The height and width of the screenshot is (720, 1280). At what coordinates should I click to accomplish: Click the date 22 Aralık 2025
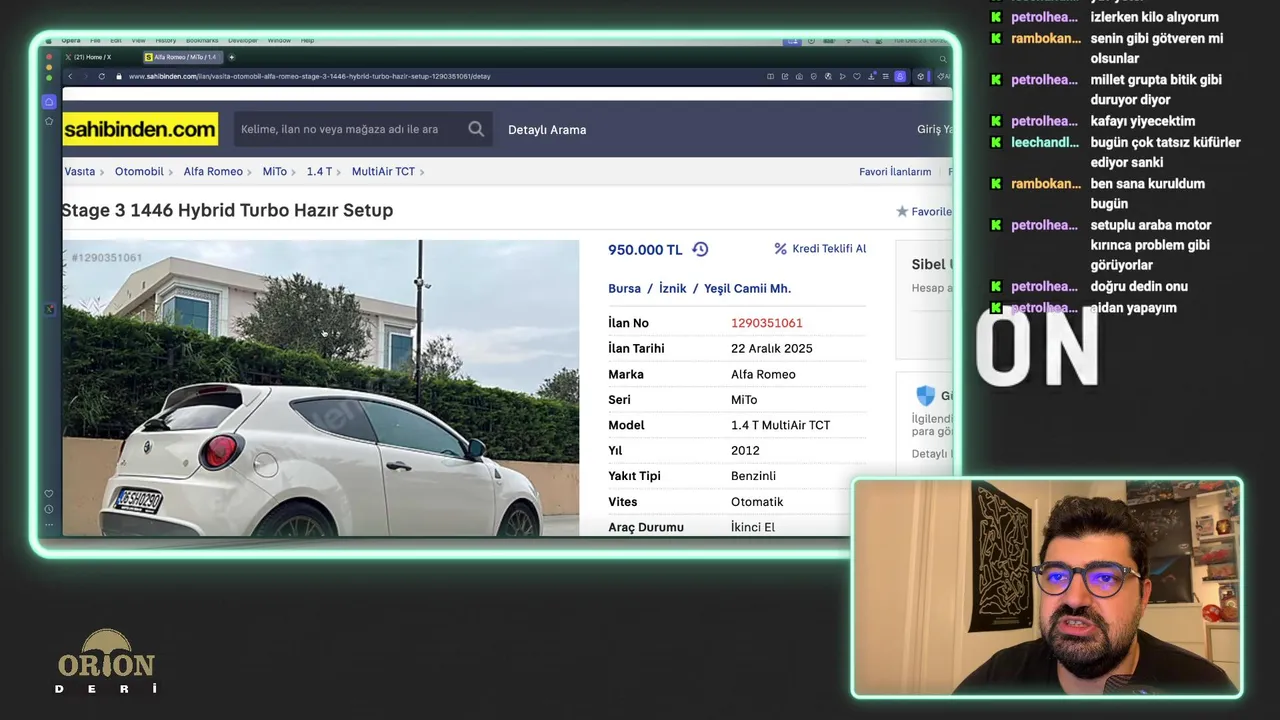click(772, 349)
